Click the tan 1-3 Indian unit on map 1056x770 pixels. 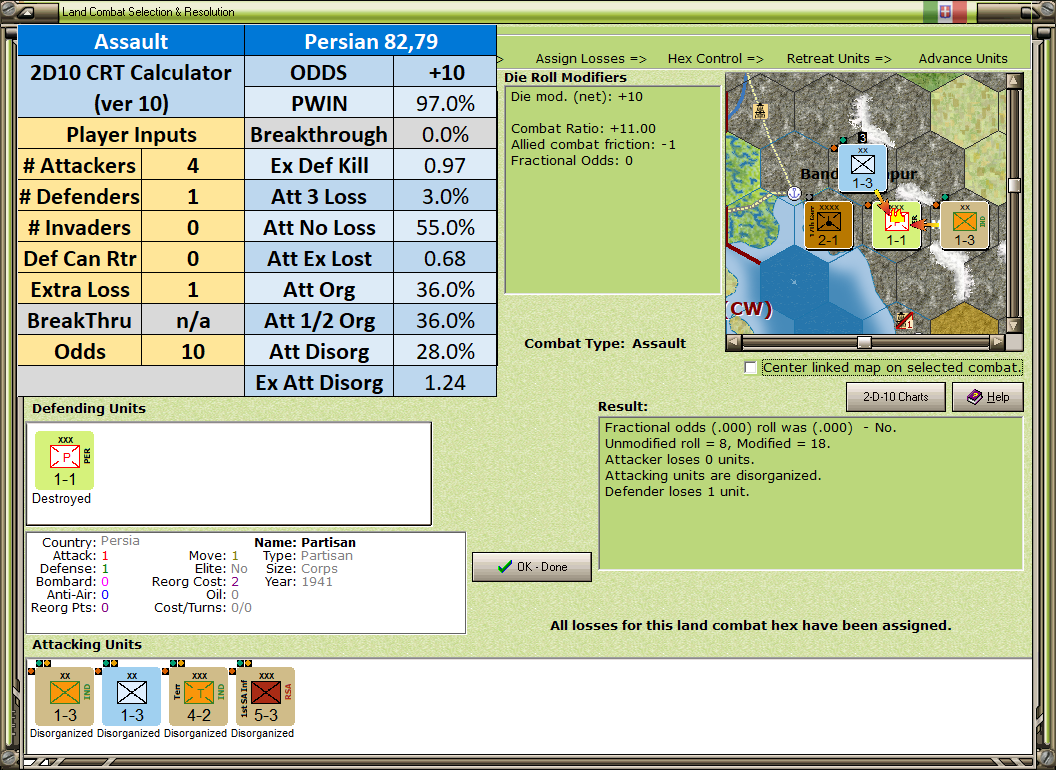pyautogui.click(x=964, y=224)
